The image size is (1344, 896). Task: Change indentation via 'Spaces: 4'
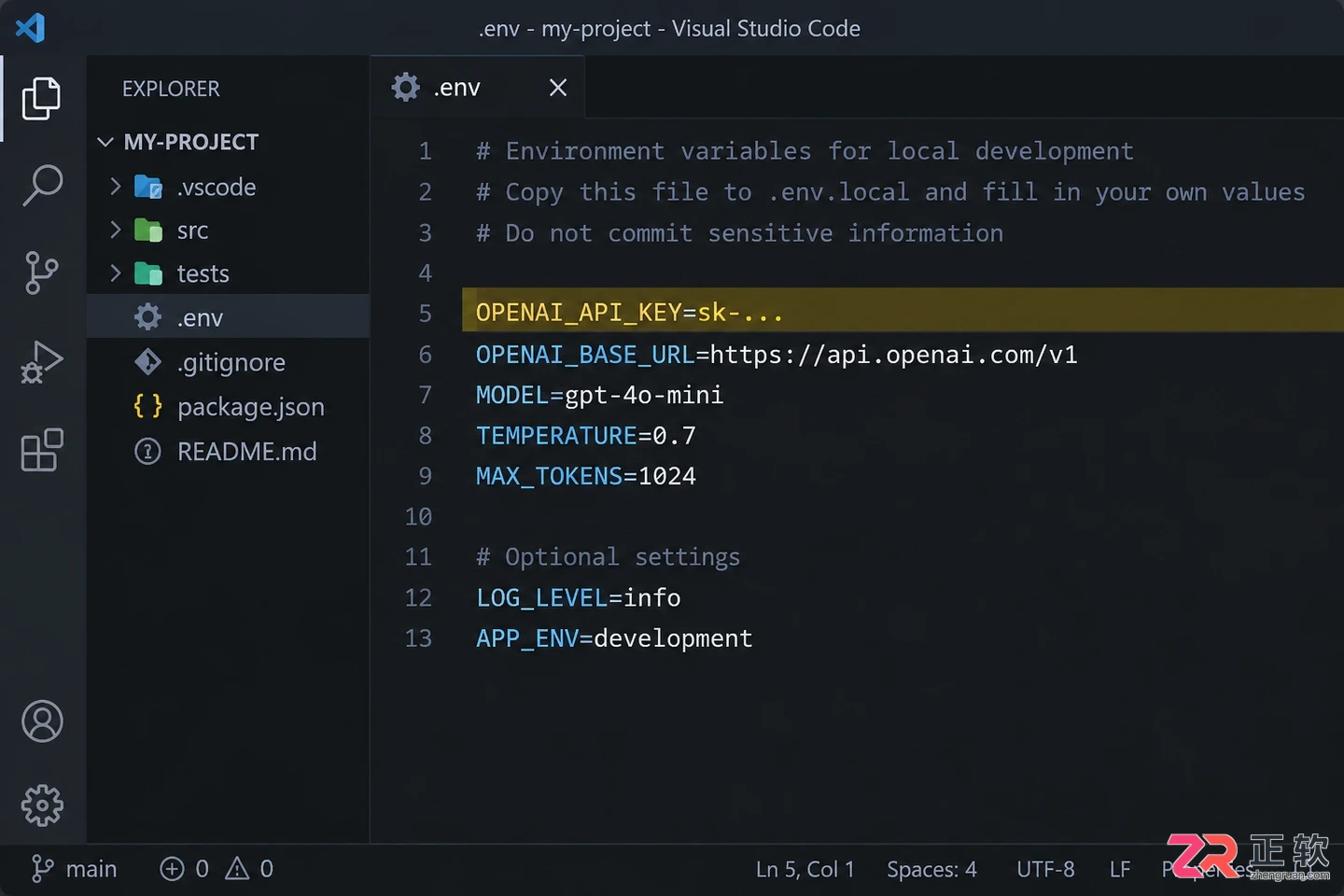pos(931,869)
